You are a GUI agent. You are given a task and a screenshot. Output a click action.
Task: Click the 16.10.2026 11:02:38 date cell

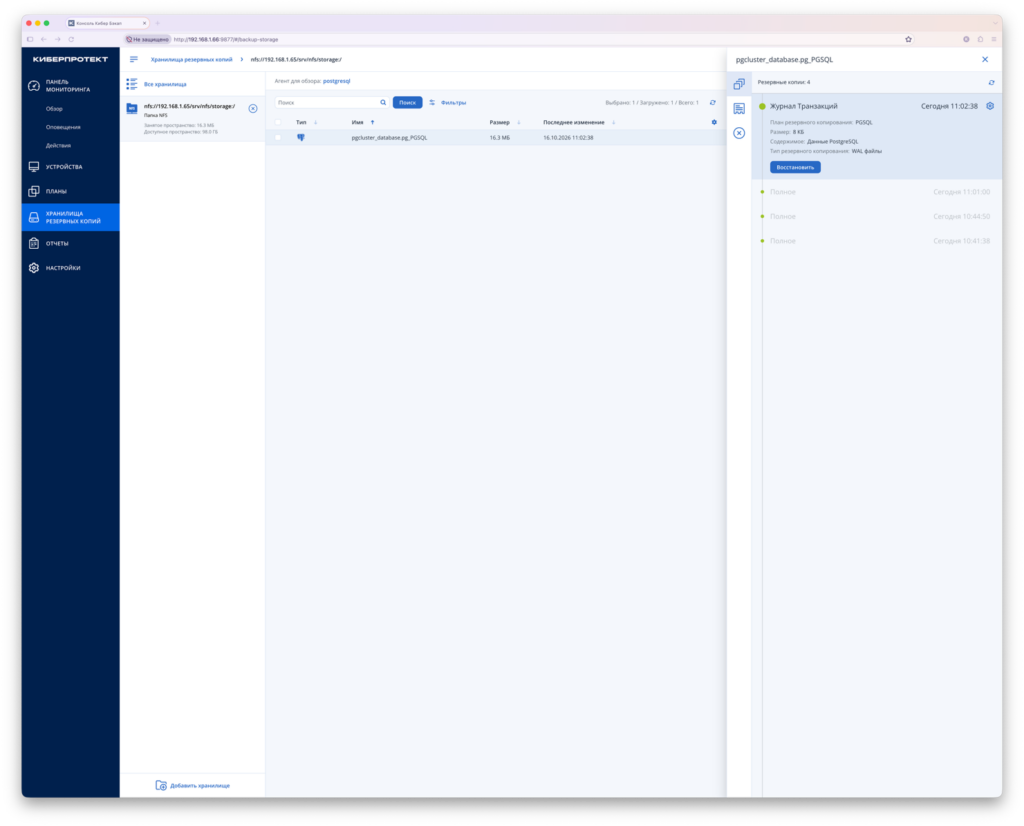[x=568, y=138]
